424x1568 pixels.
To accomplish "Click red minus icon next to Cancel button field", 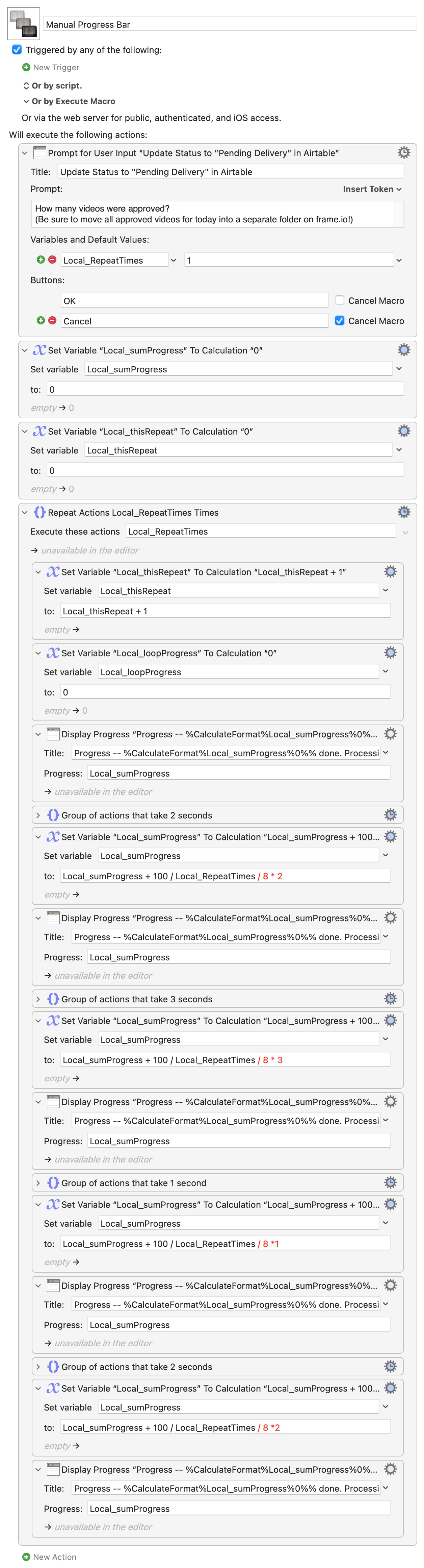I will point(52,320).
